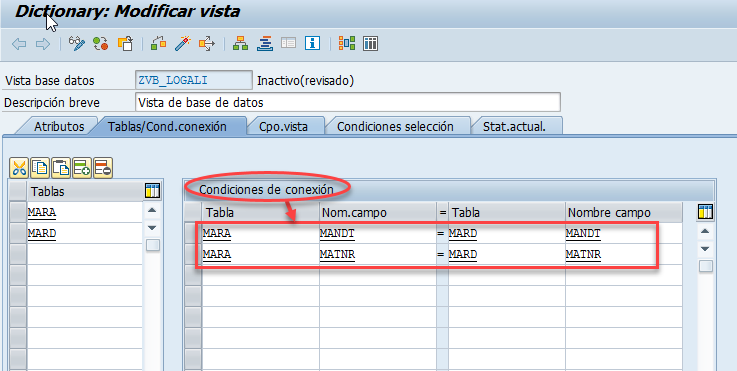The image size is (737, 371).
Task: Click the ZVB_LOGALI view name field
Action: point(194,80)
